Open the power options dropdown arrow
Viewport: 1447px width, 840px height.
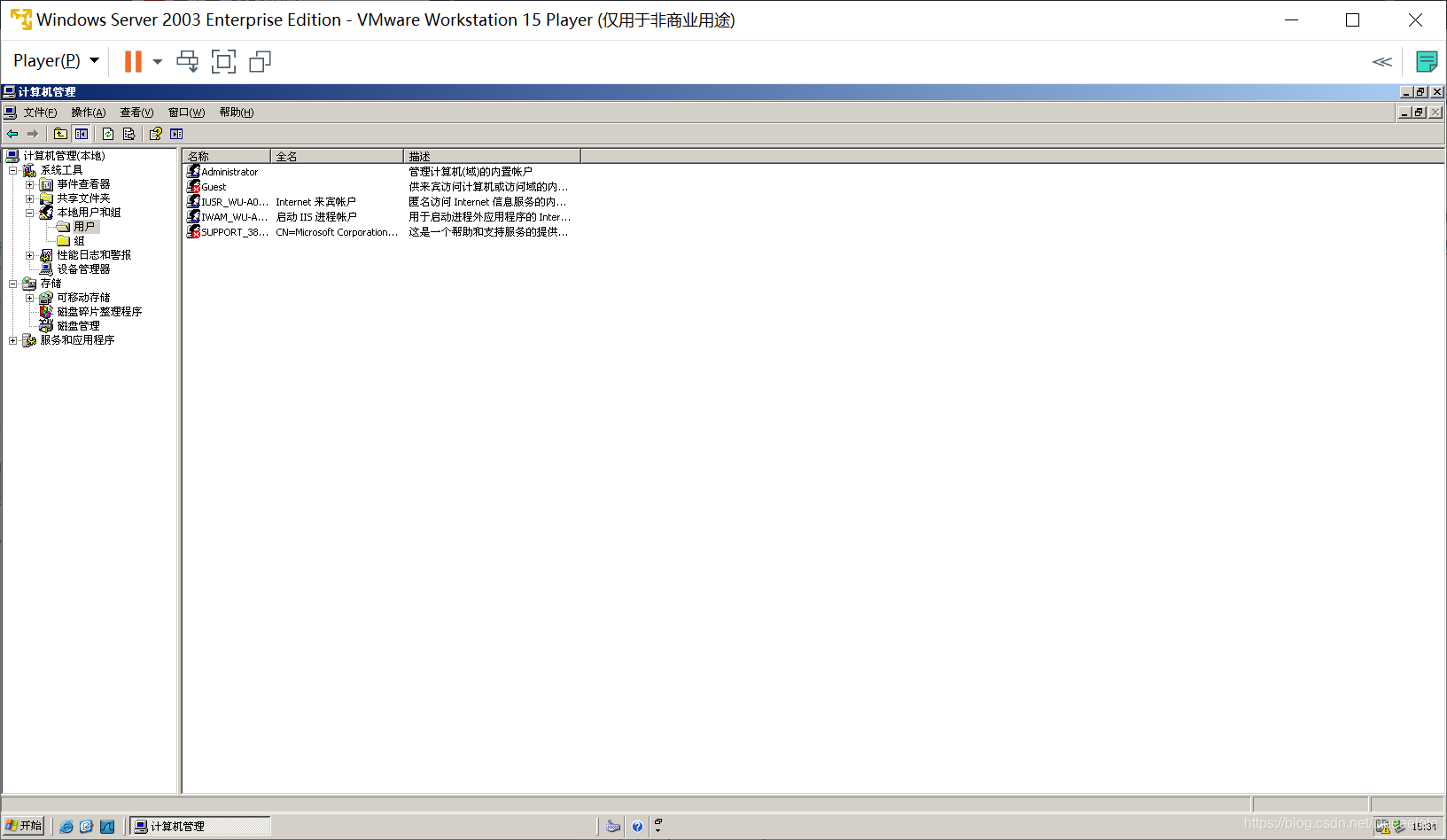(x=158, y=61)
